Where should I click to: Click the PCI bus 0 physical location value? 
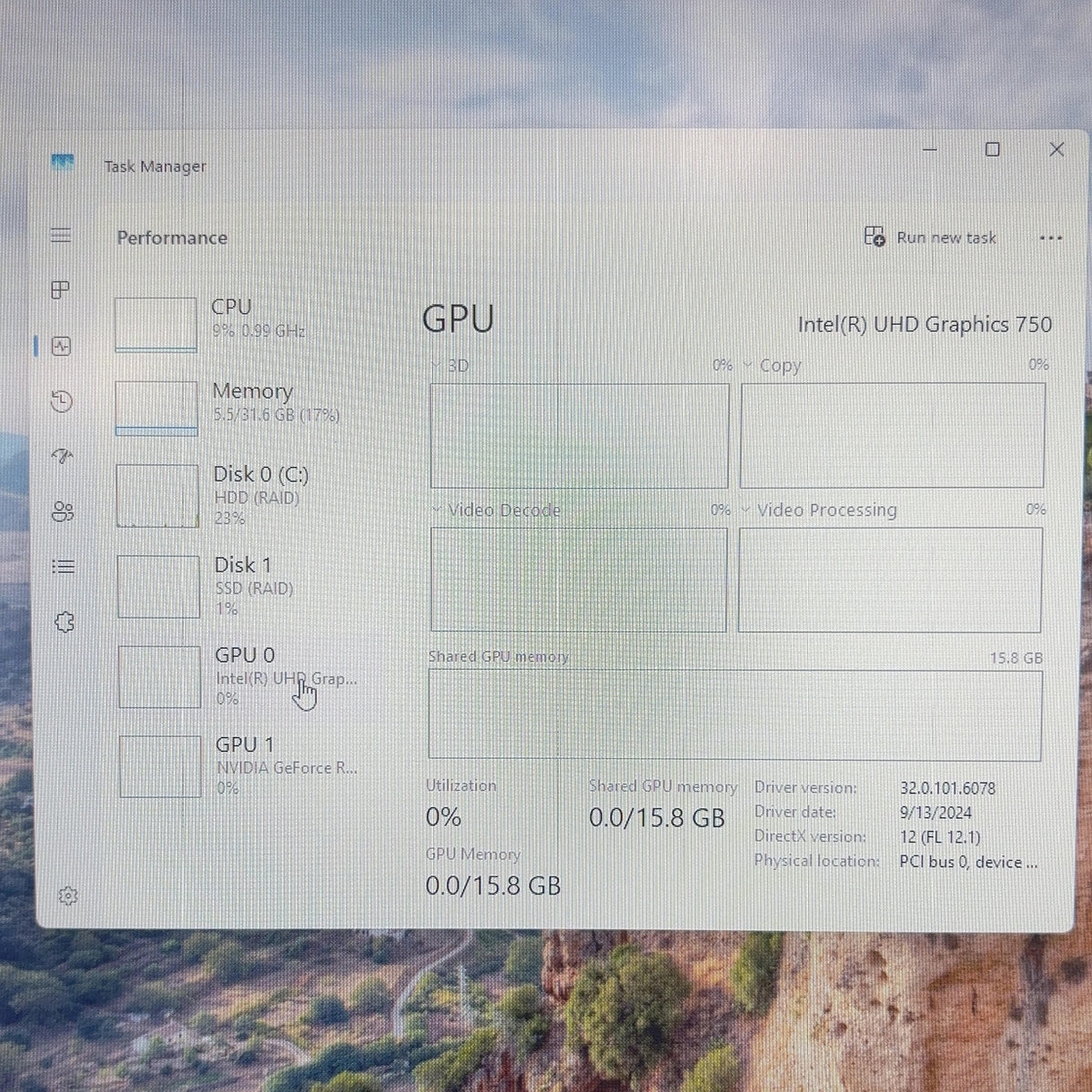tap(968, 862)
